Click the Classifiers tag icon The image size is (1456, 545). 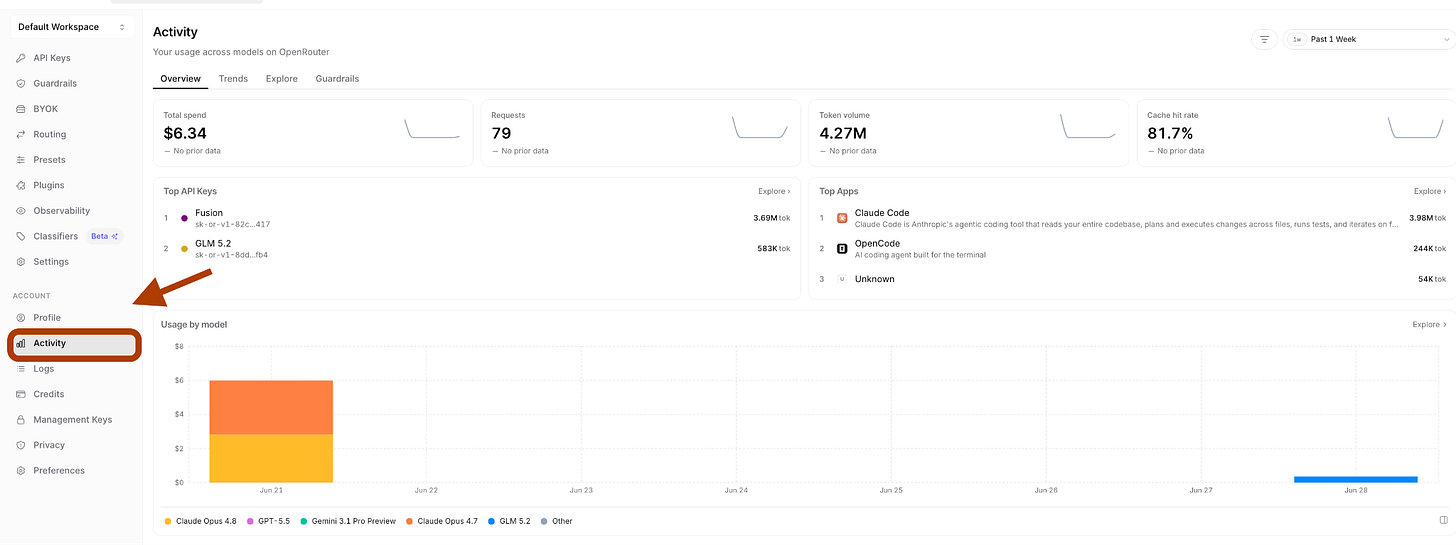[x=22, y=236]
